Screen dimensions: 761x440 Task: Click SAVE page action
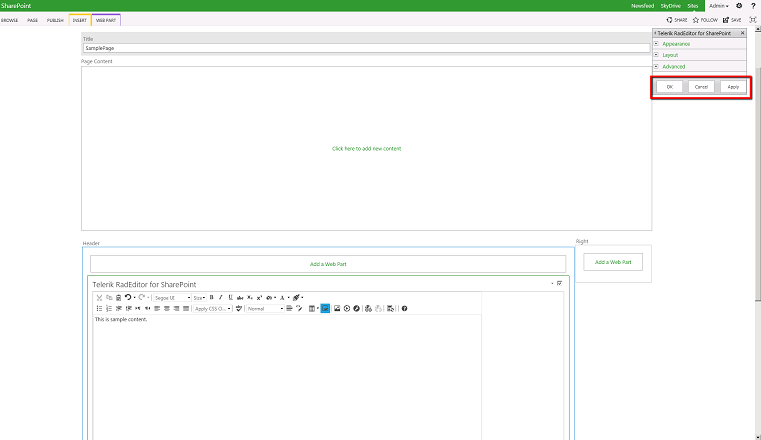click(x=732, y=20)
